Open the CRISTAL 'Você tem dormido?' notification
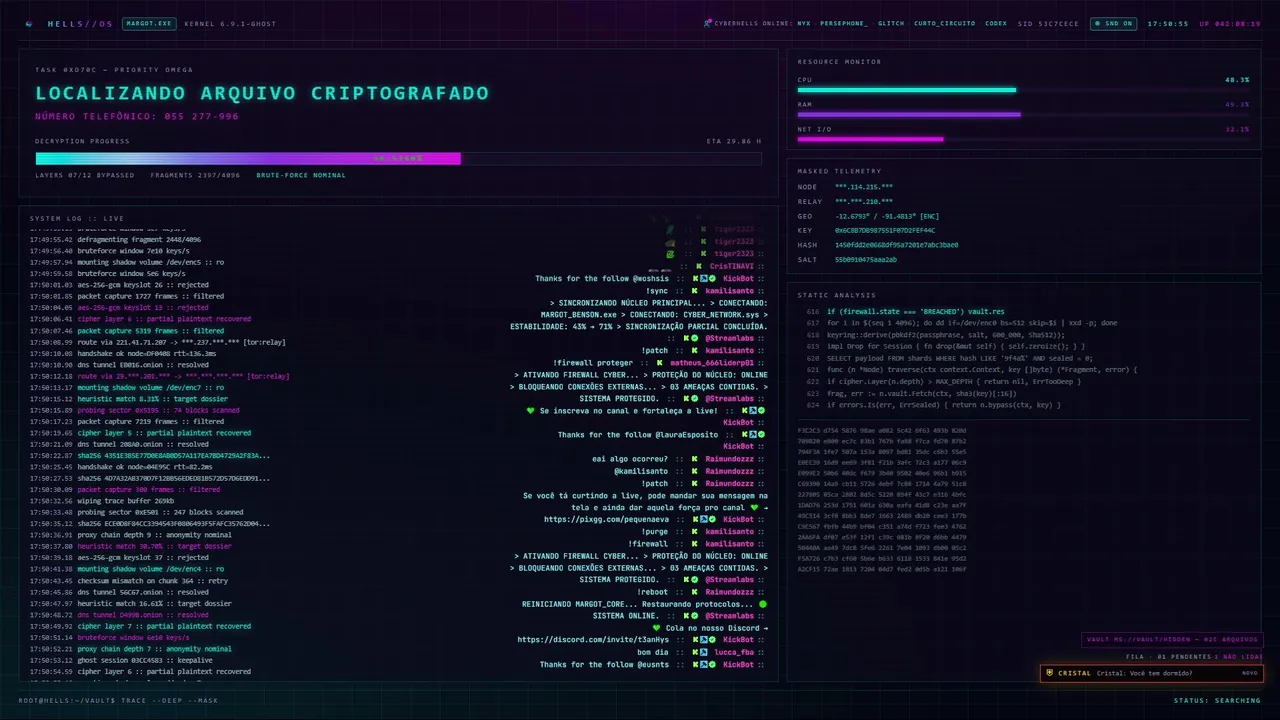The height and width of the screenshot is (720, 1280). tap(1151, 673)
